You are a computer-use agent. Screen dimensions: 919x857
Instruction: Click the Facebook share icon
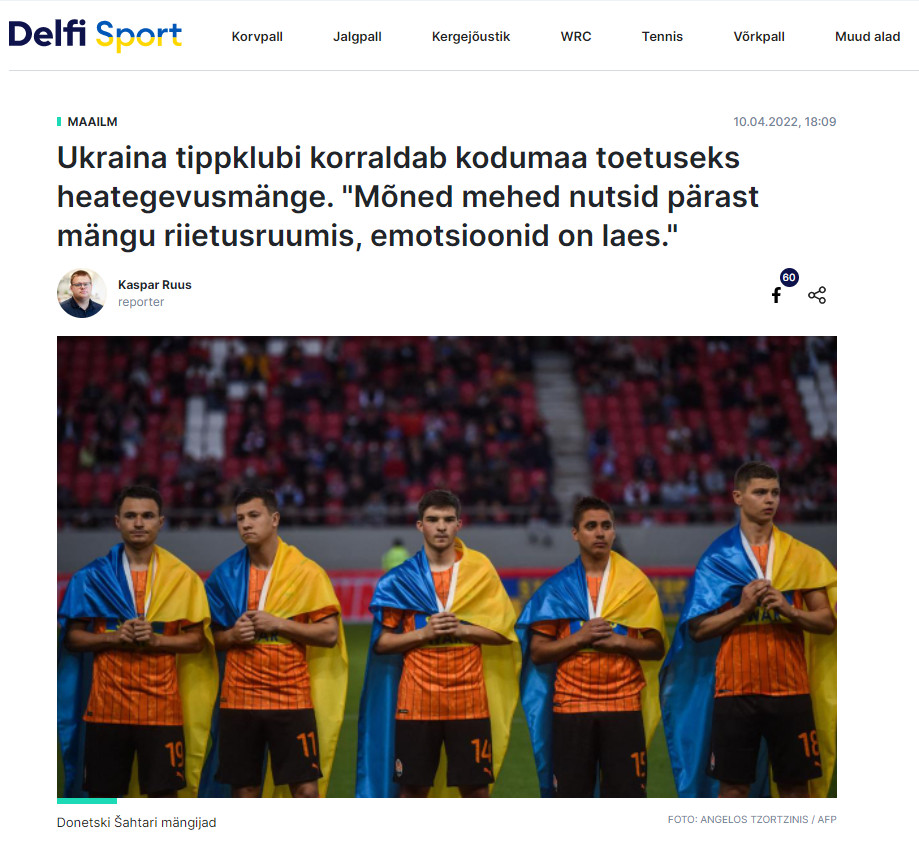click(x=776, y=295)
